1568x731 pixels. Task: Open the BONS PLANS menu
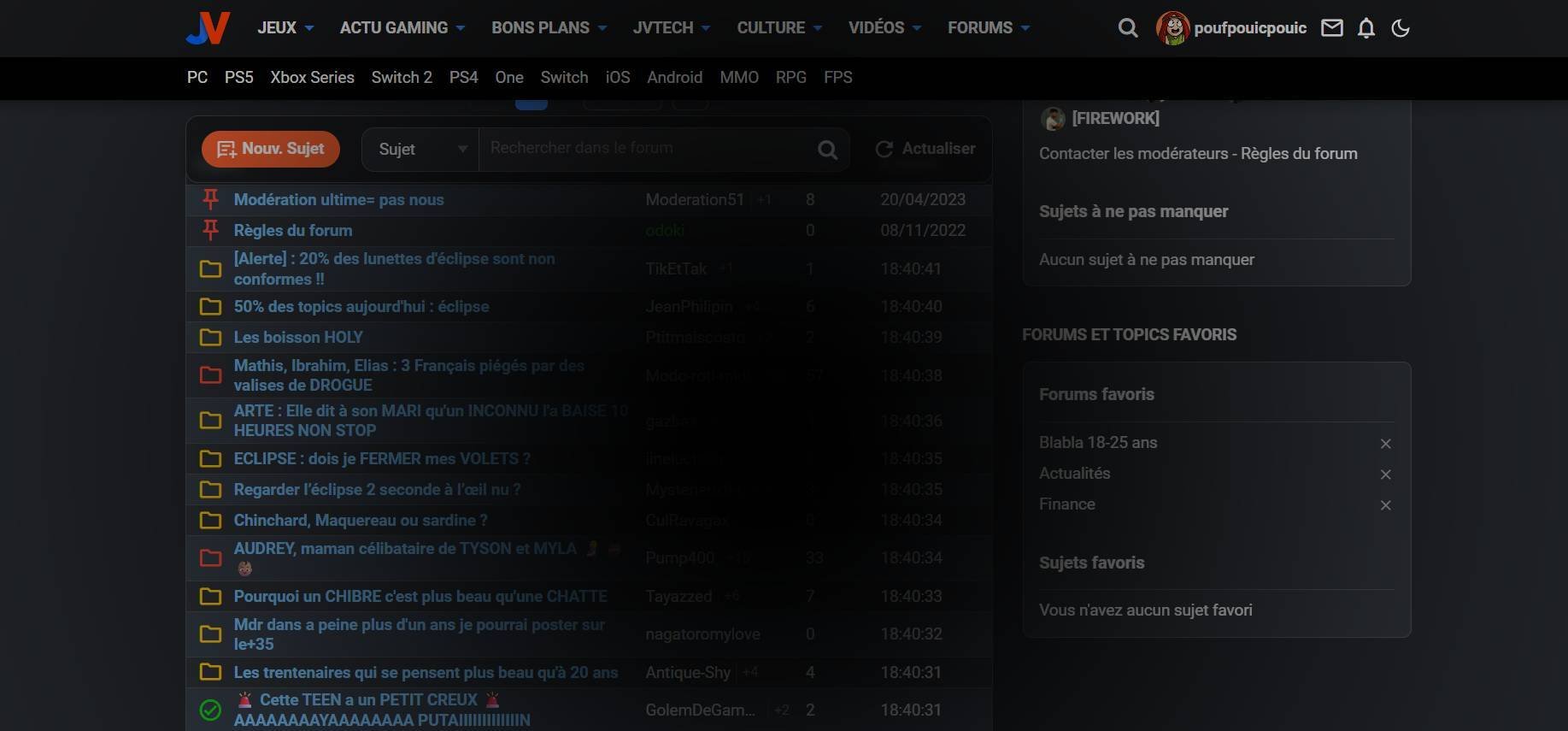point(549,27)
